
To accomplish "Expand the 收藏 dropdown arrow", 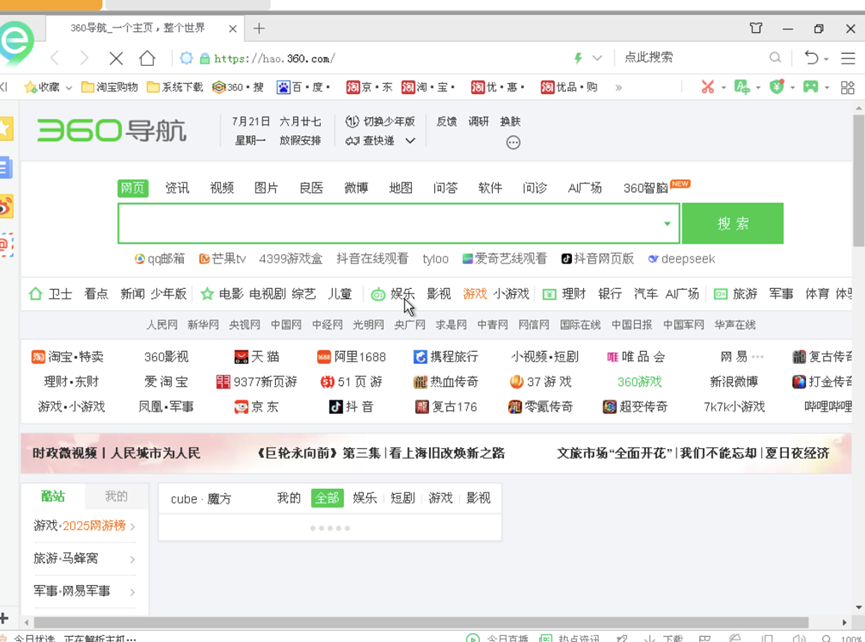I will [69, 88].
